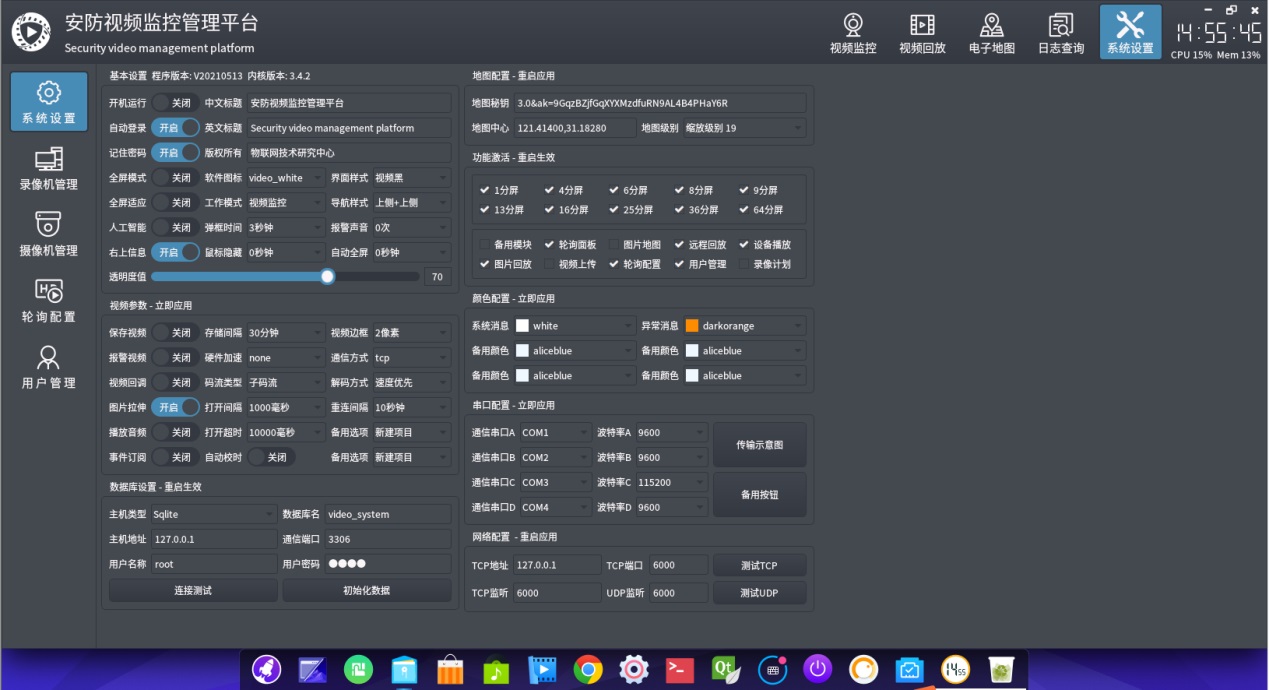Viewport: 1269px width, 690px height.
Task: Open the 视频回放 video playback icon
Action: pos(921,32)
